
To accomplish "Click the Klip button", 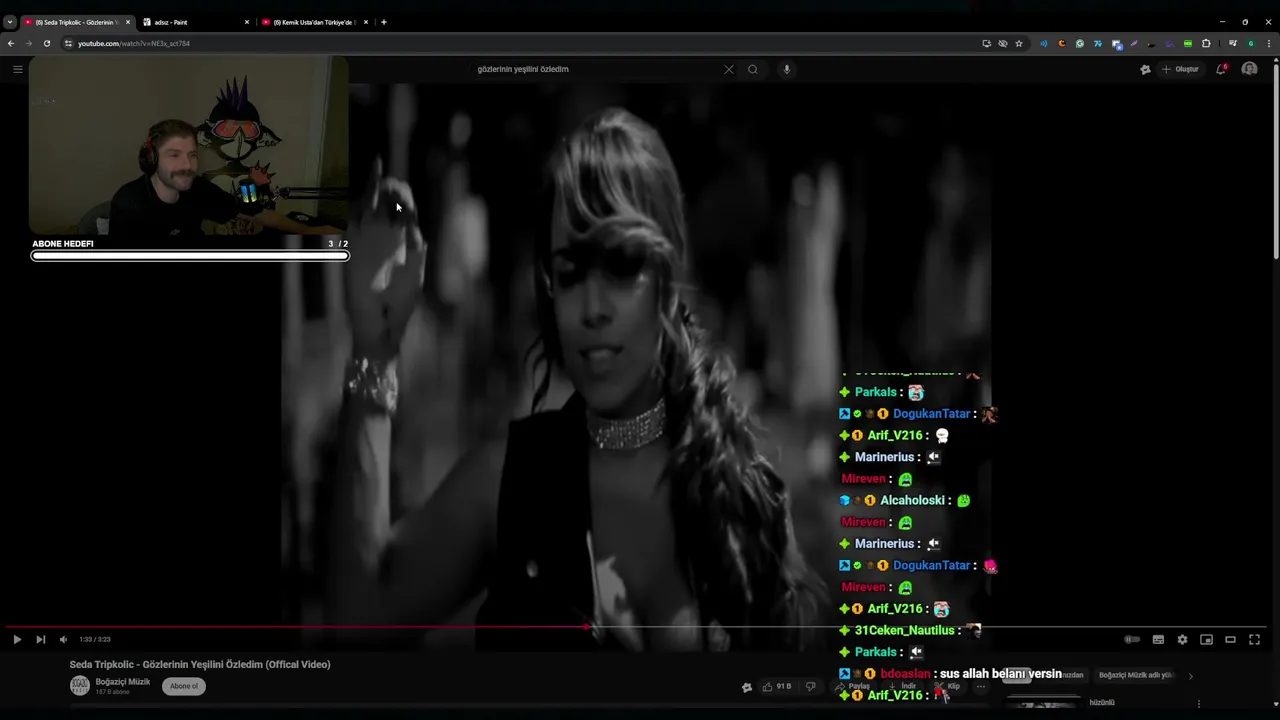I will 946,687.
